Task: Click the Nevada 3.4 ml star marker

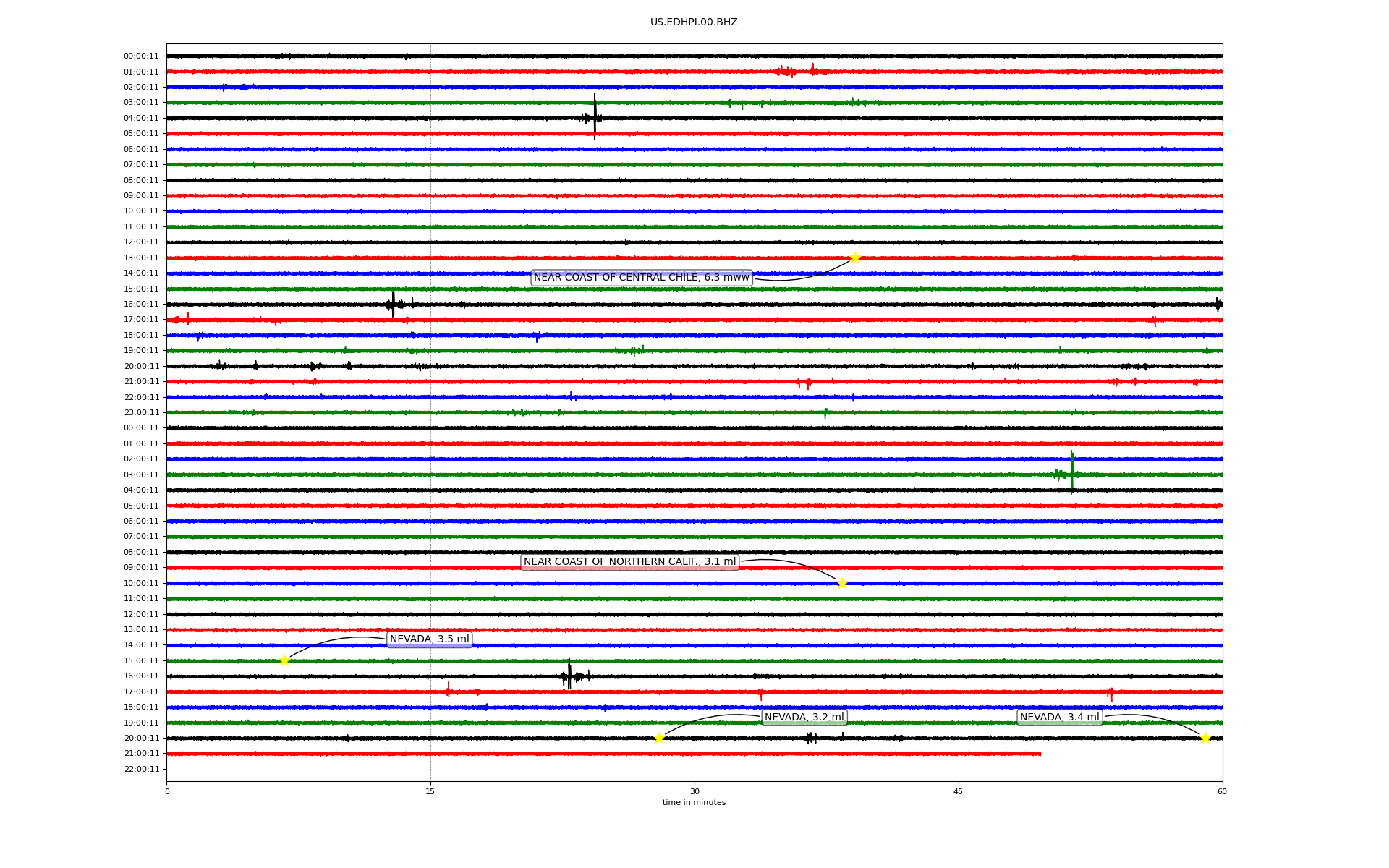Action: tap(1205, 738)
